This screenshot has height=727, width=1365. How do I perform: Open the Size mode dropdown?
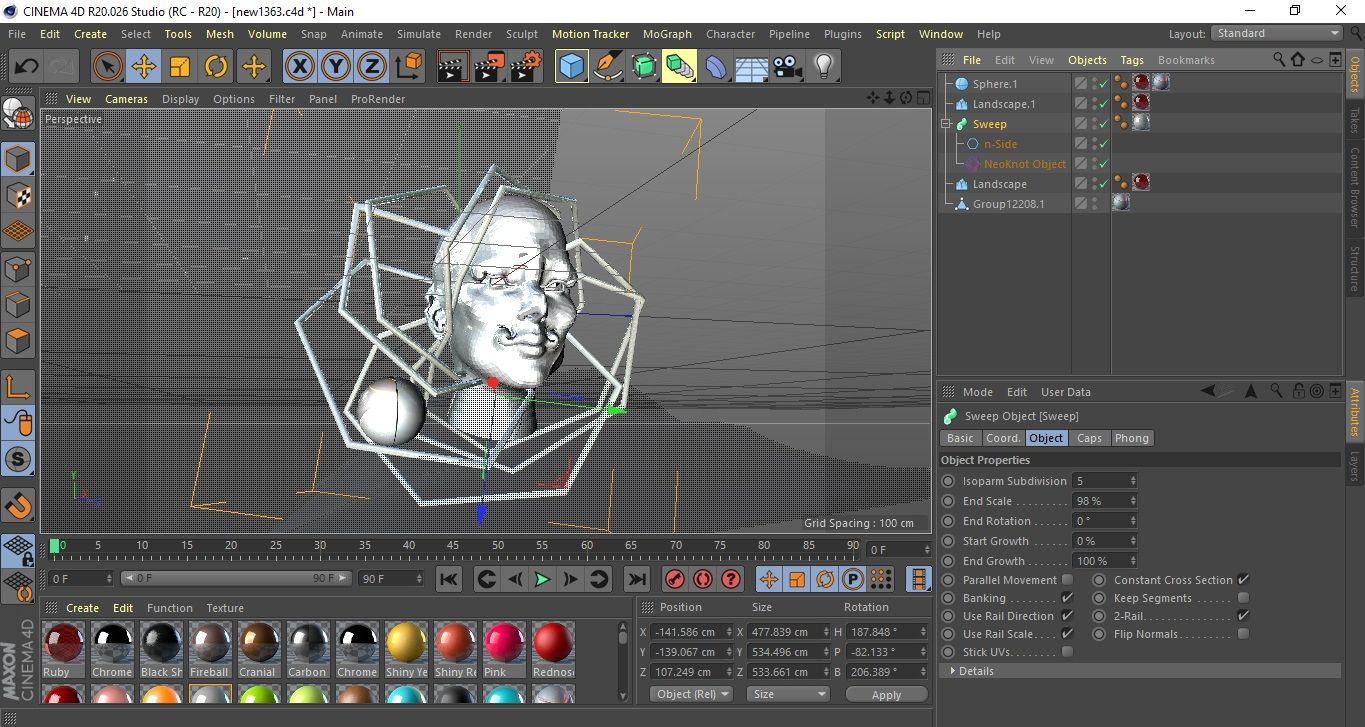pos(788,694)
